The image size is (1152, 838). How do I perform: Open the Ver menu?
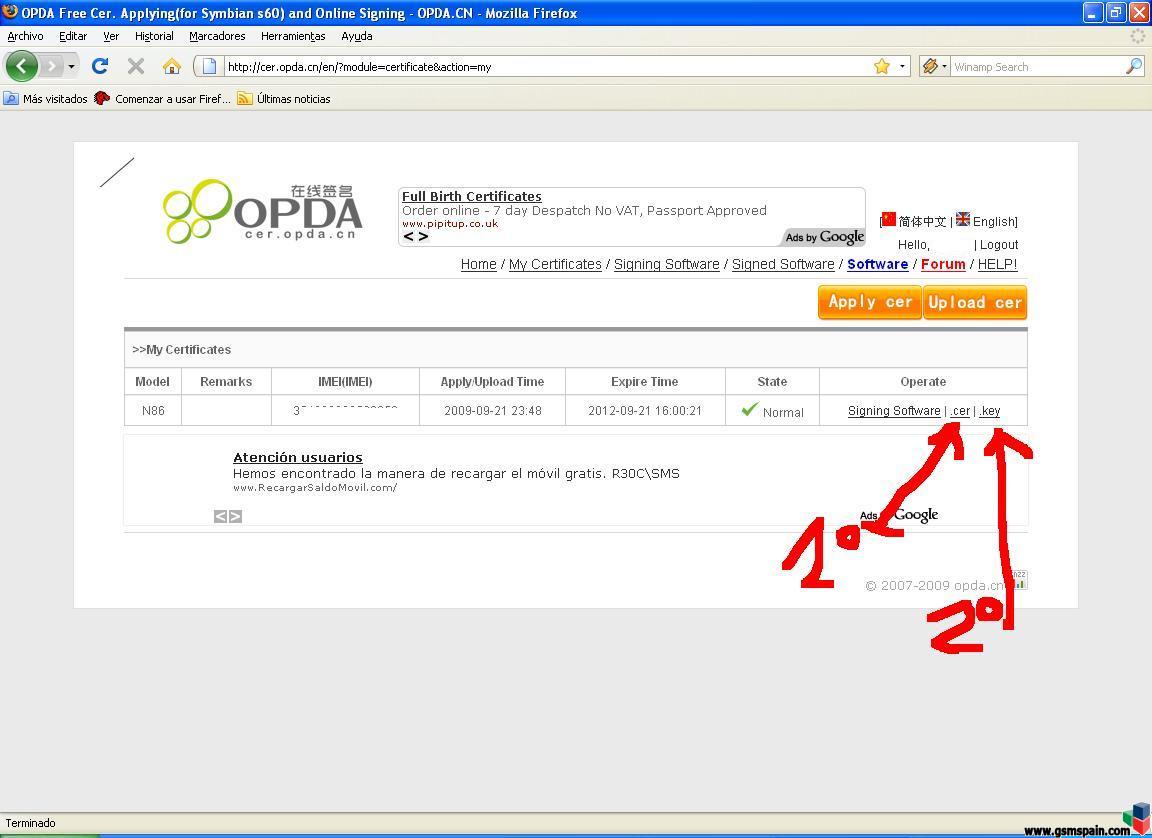[x=111, y=36]
